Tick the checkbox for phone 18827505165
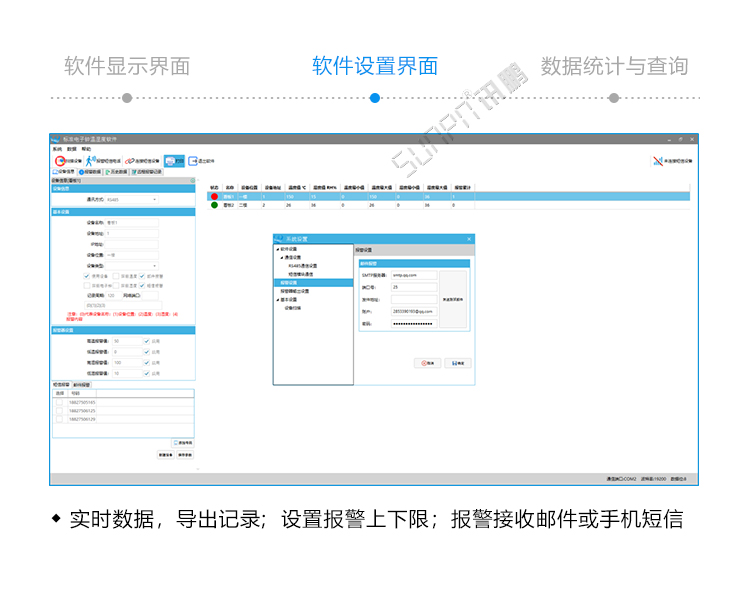 [x=59, y=402]
